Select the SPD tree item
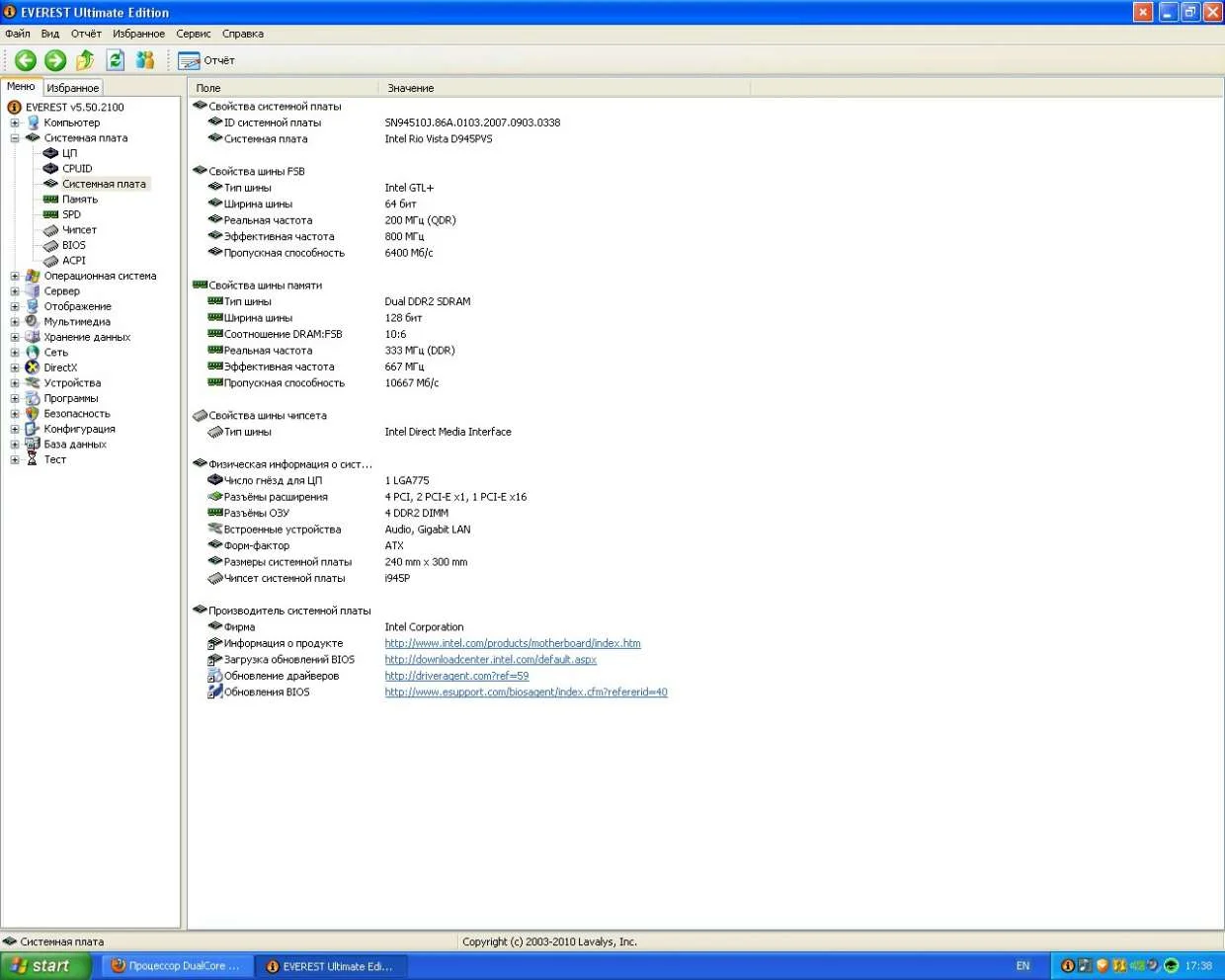Viewport: 1225px width, 980px height. coord(71,214)
